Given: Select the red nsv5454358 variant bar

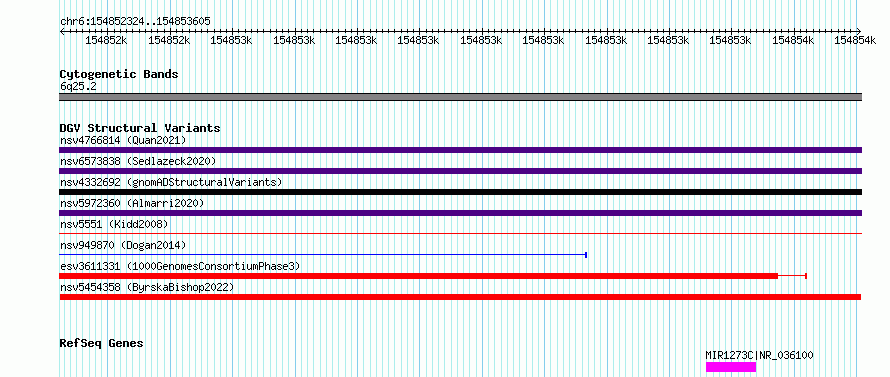Looking at the screenshot, I should click(x=460, y=297).
